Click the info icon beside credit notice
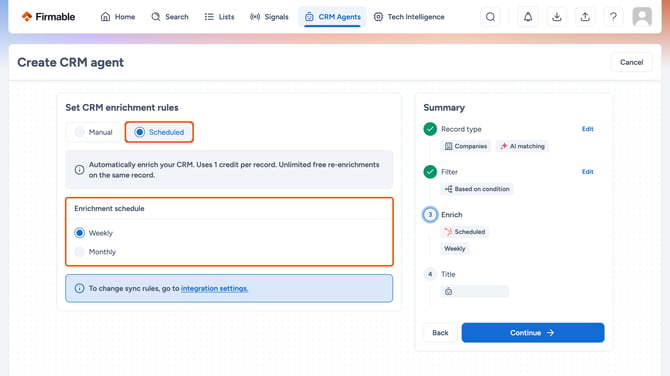This screenshot has height=376, width=670. tap(79, 170)
